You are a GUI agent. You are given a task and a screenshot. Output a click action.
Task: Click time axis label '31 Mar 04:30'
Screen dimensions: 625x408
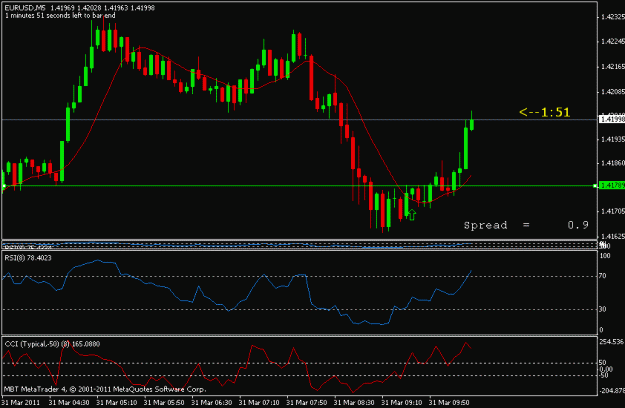[x=69, y=402]
